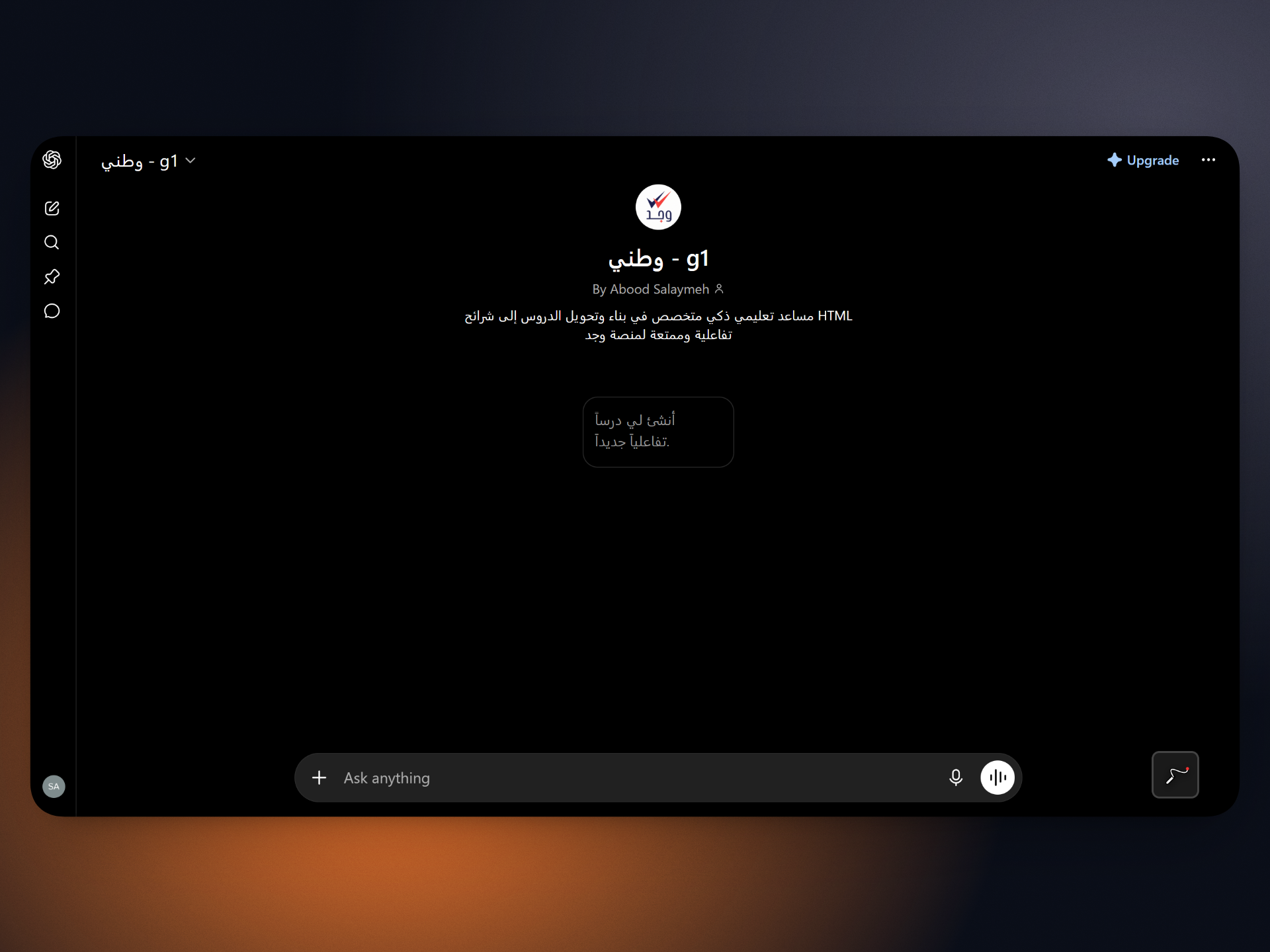Select the أنشئ لي درساً تفاعلياً جديداً prompt card
This screenshot has height=952, width=1270.
[658, 432]
